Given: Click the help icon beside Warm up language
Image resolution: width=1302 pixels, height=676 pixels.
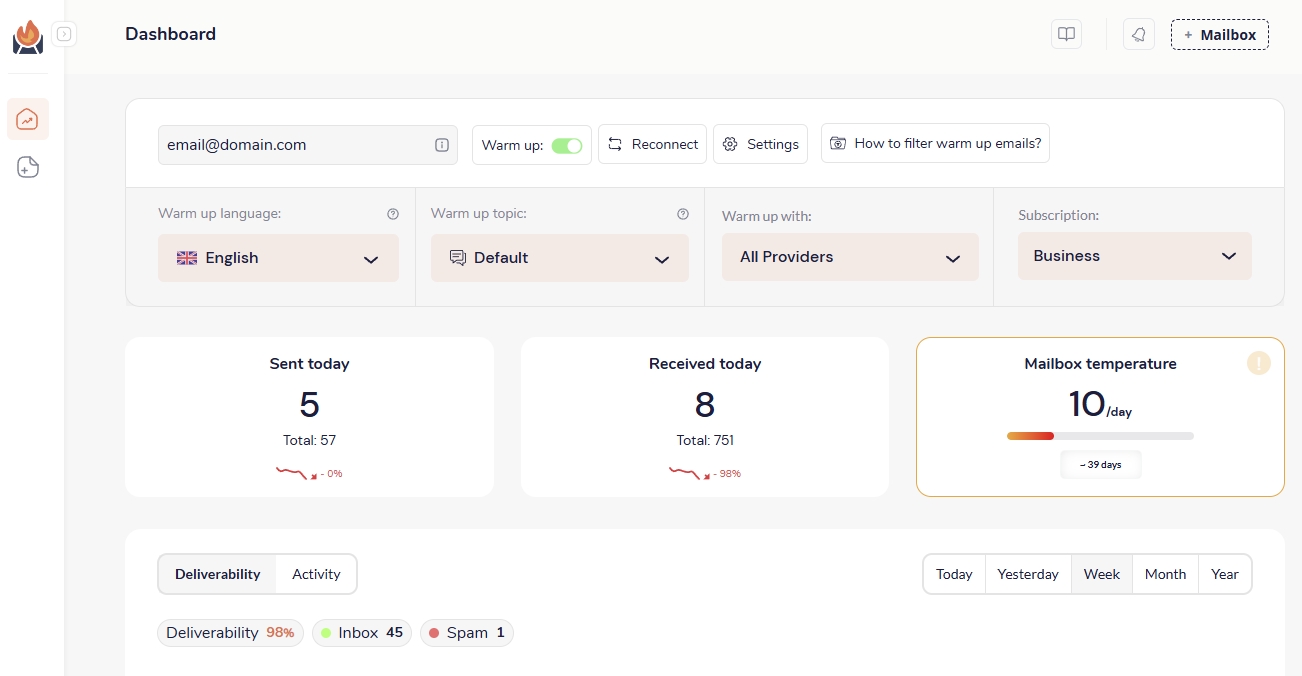Looking at the screenshot, I should point(393,214).
